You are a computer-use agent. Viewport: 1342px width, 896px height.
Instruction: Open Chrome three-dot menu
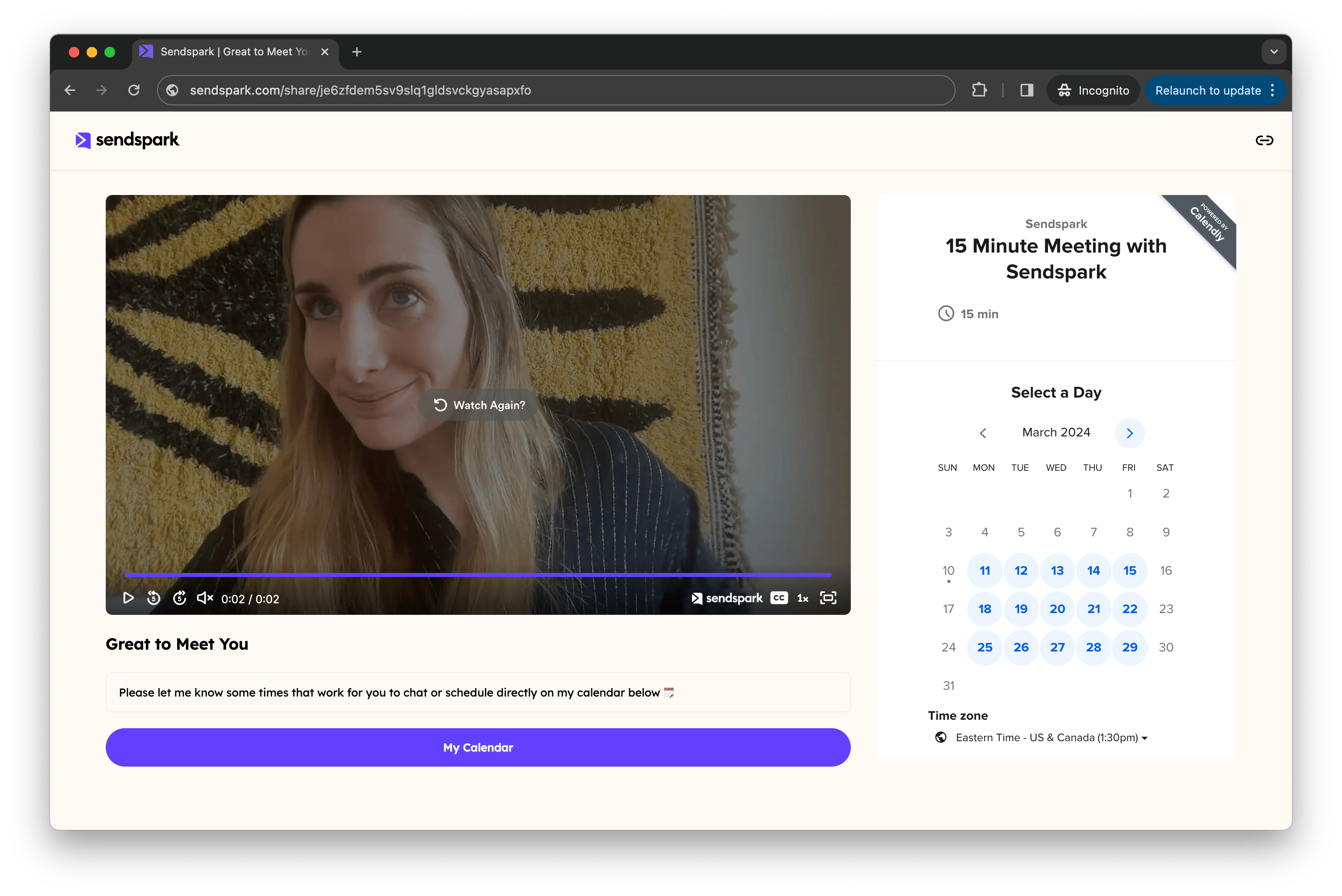pos(1272,90)
